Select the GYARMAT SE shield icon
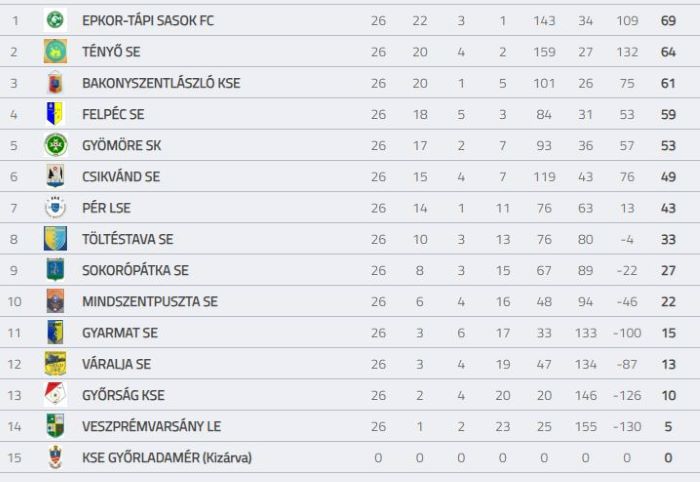 click(x=55, y=332)
